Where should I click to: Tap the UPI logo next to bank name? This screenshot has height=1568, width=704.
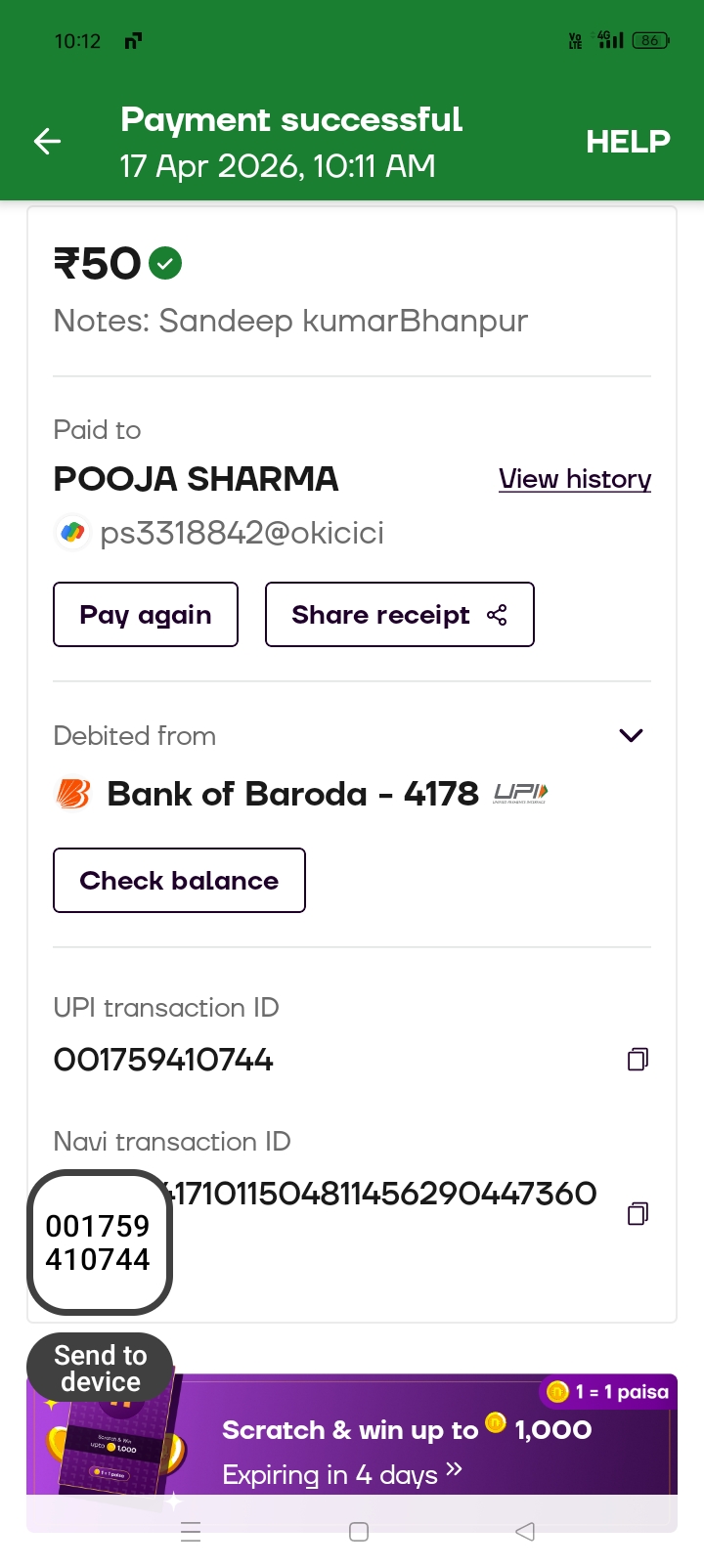point(520,793)
